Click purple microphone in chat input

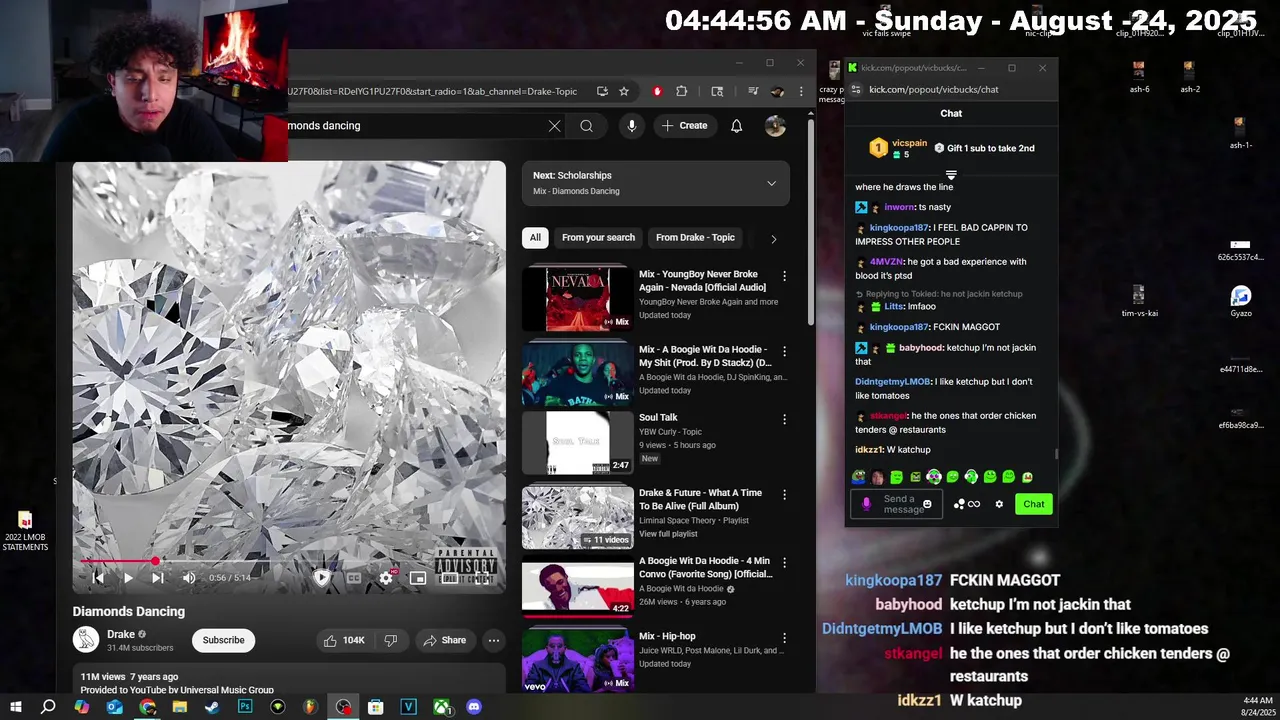[866, 504]
